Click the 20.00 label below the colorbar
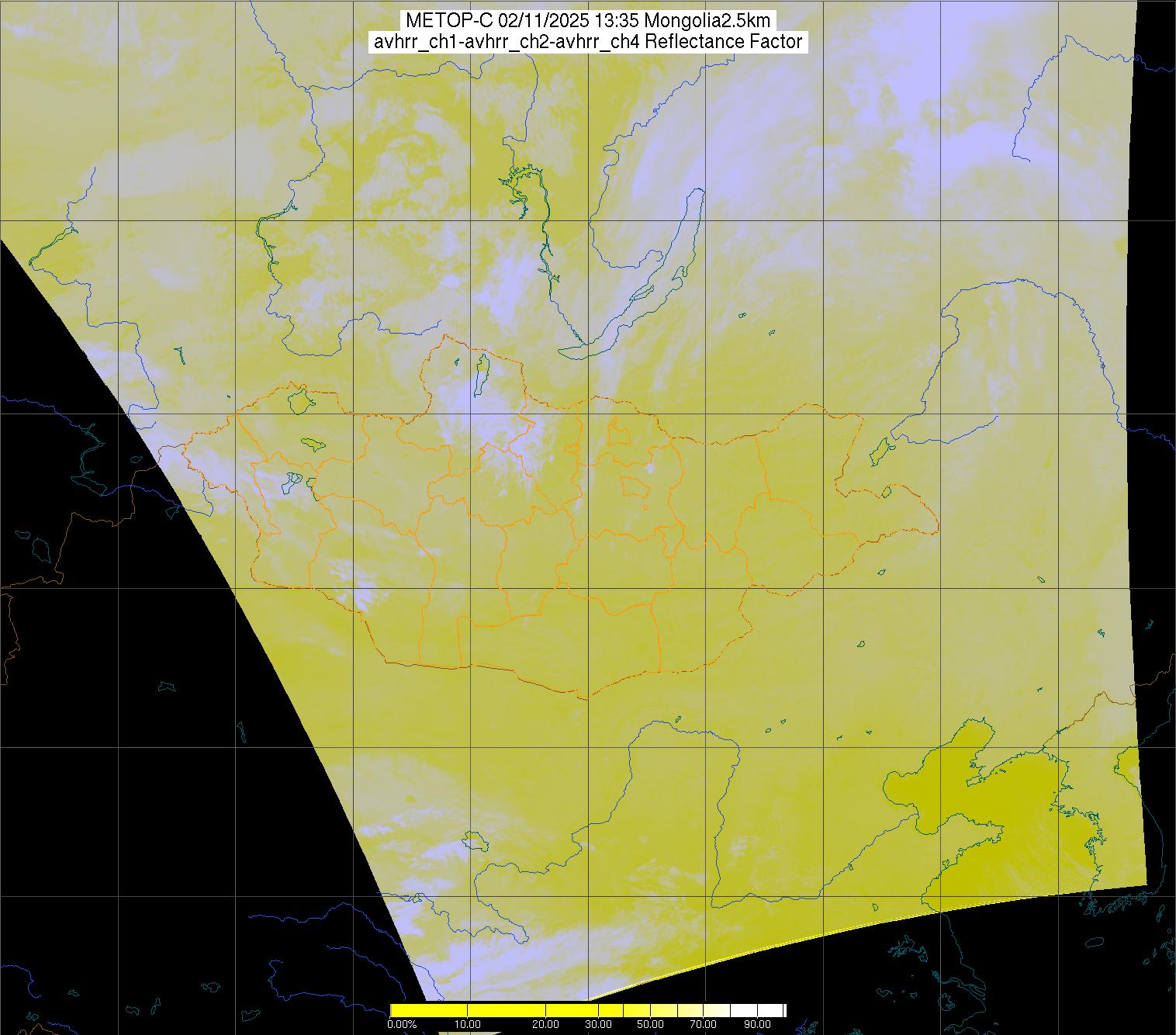 pyautogui.click(x=546, y=1024)
